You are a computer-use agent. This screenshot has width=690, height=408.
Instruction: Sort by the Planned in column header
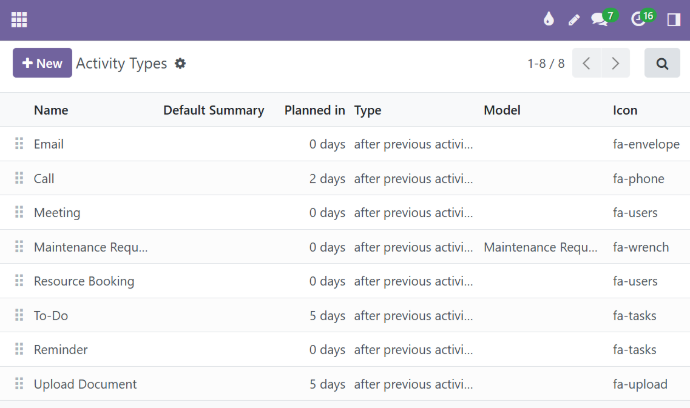pyautogui.click(x=314, y=110)
